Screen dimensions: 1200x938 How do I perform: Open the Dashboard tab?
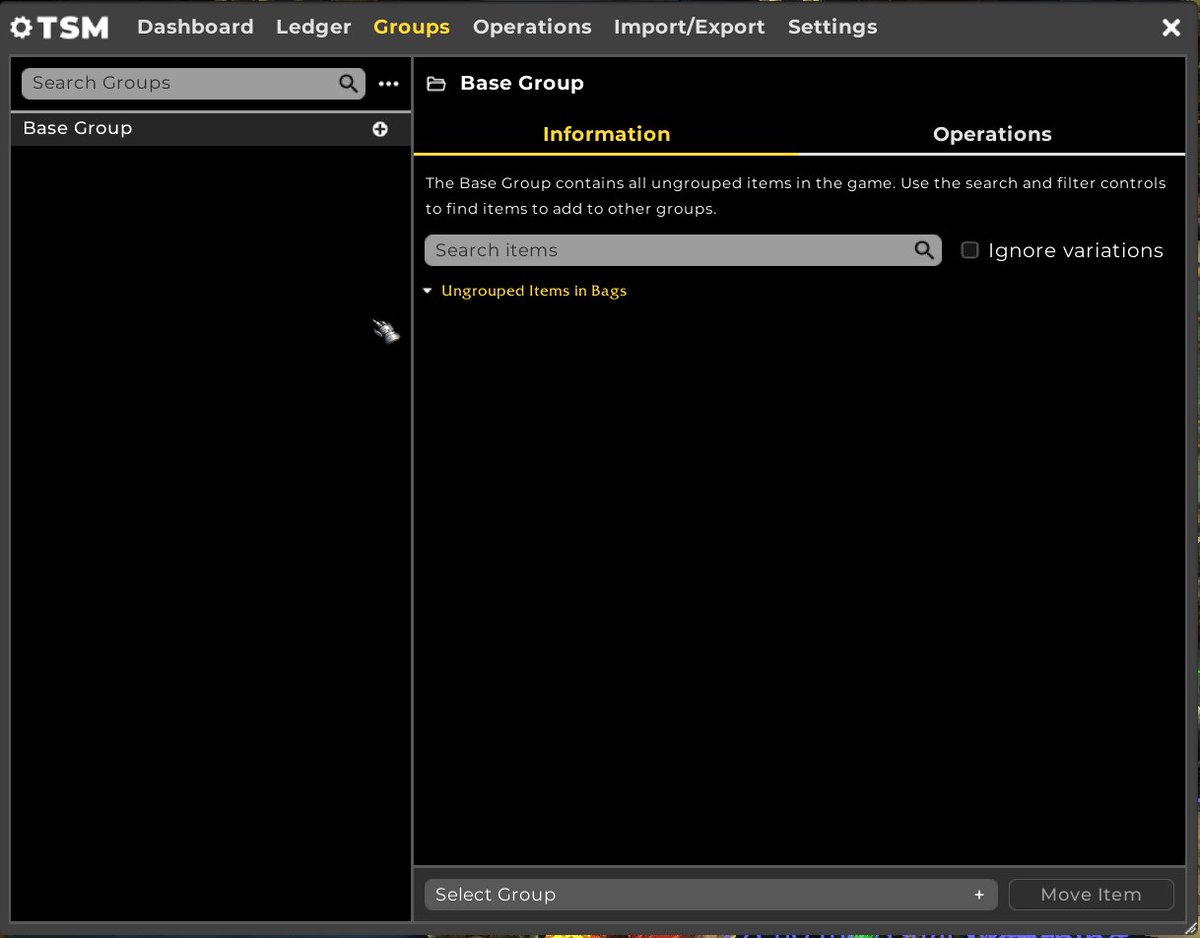coord(195,27)
